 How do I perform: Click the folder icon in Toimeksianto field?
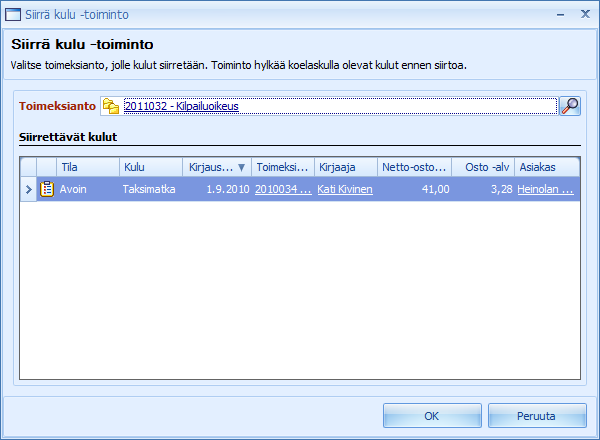(111, 106)
